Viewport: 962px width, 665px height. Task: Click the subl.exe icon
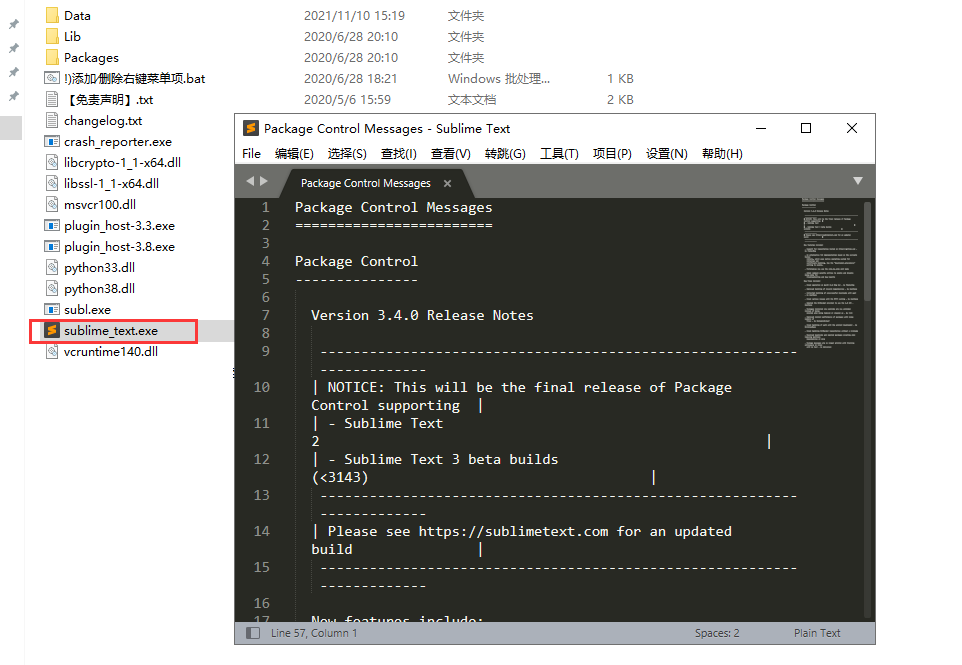point(52,309)
